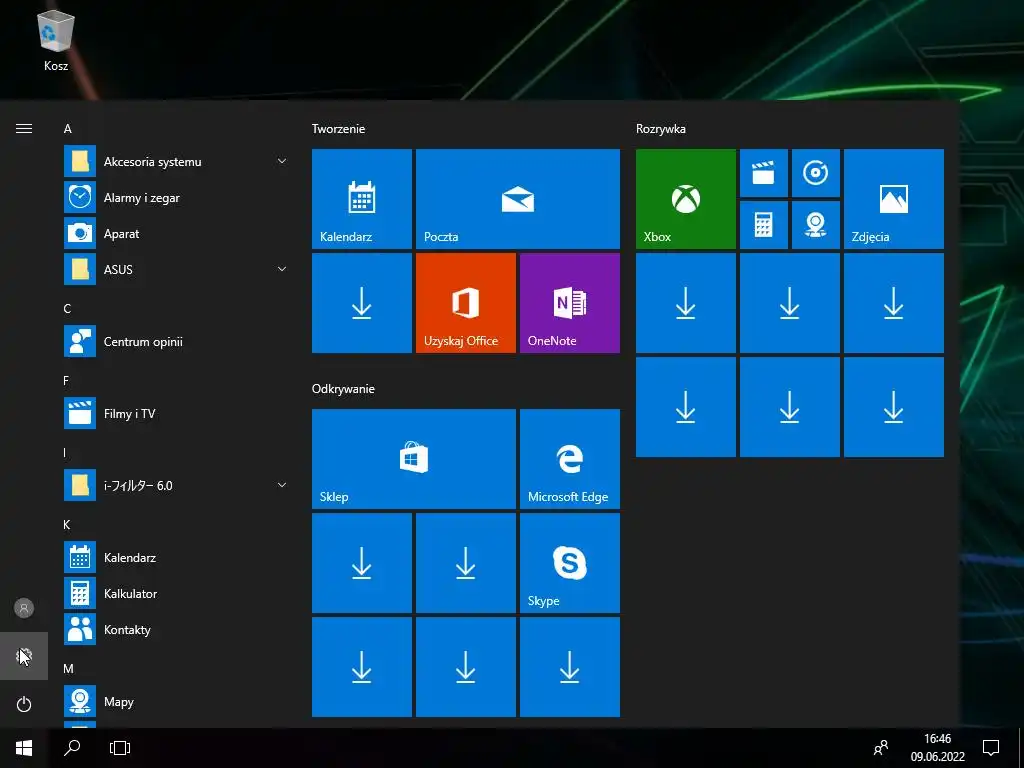Click the letter A list header
This screenshot has width=1024, height=768.
67,129
